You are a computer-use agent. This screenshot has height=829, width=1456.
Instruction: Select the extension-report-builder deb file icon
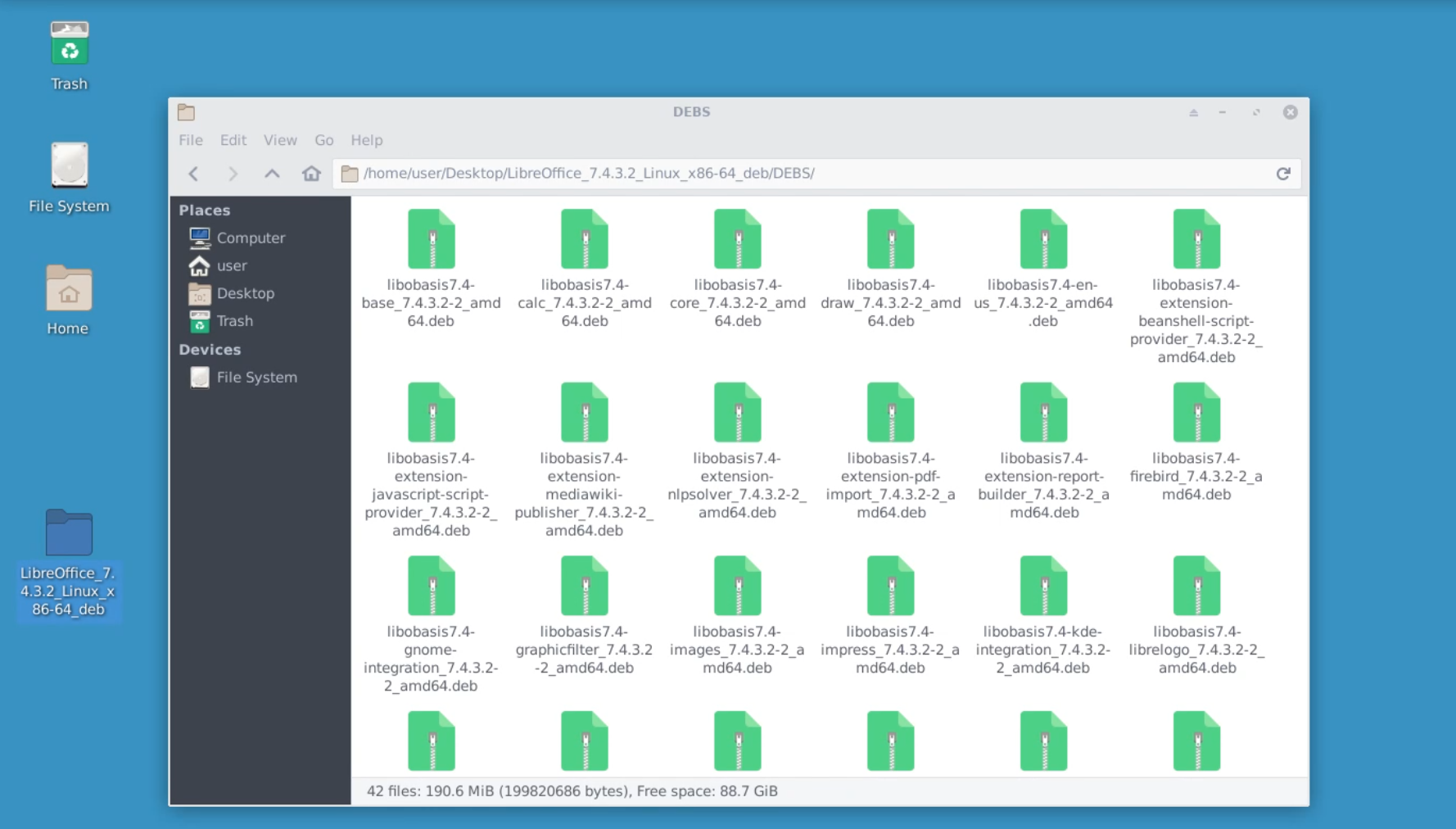[x=1044, y=413]
